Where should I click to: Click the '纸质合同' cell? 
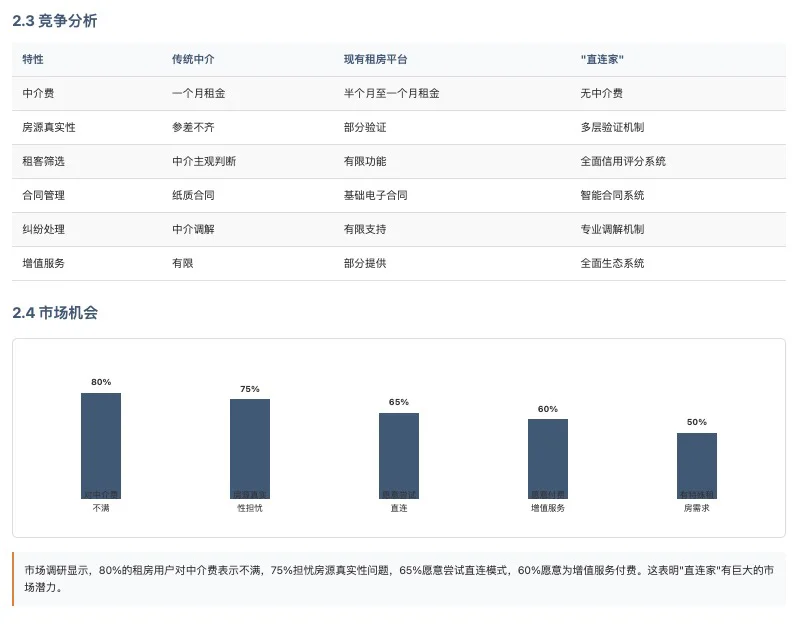193,195
